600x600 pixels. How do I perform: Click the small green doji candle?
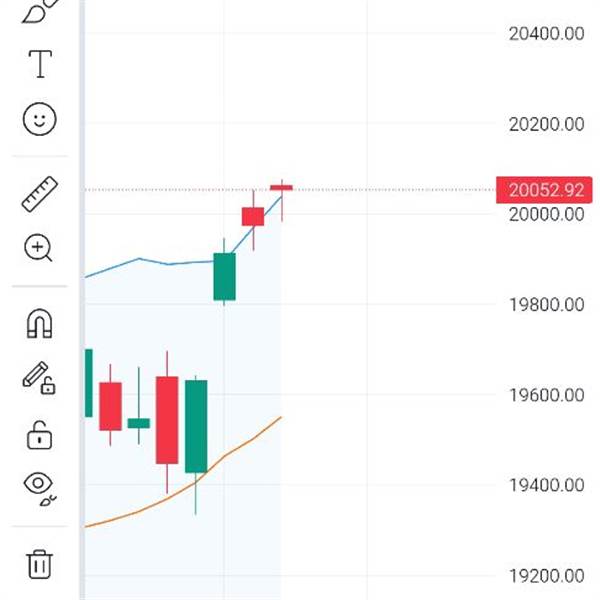[x=139, y=423]
